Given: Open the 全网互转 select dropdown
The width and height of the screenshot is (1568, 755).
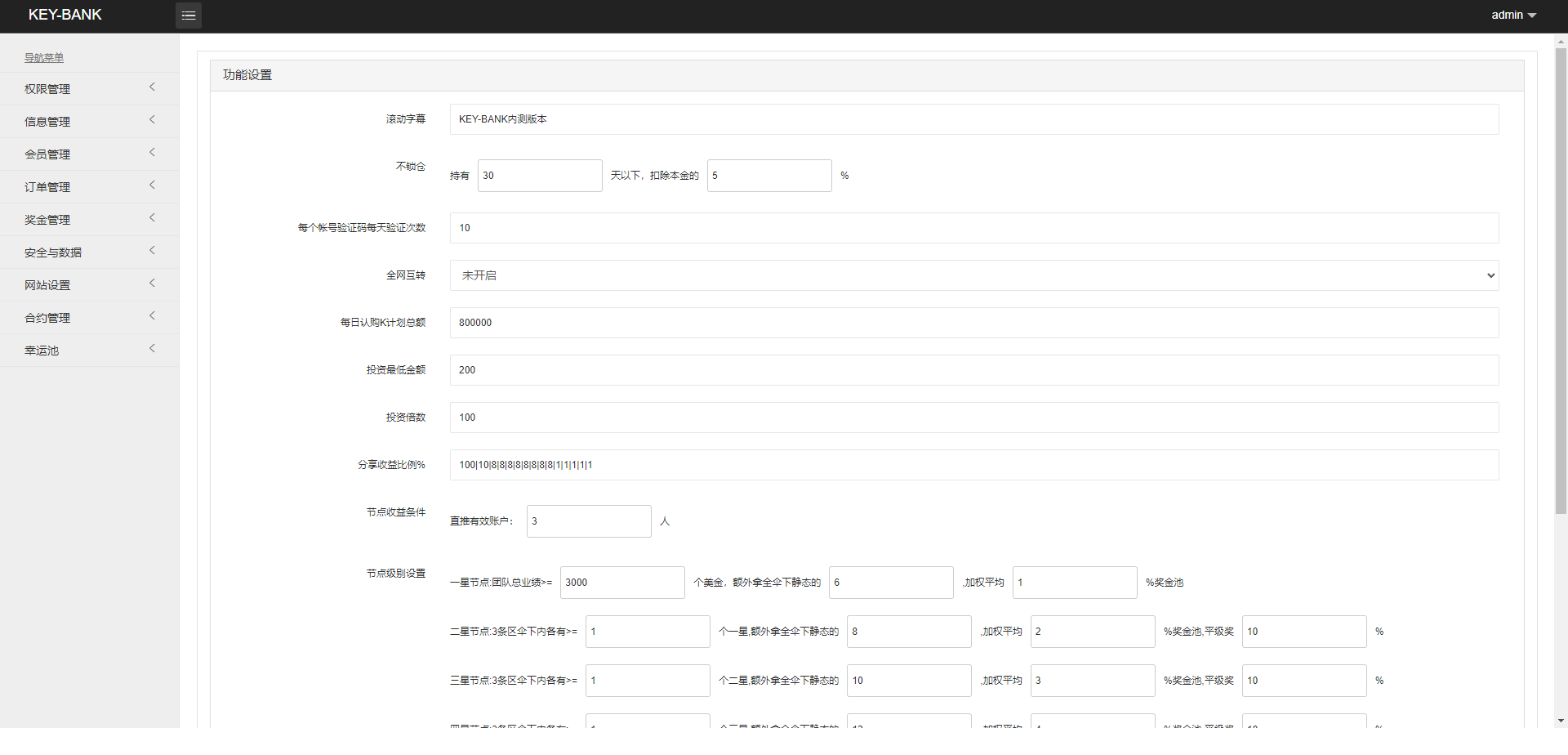Looking at the screenshot, I should pos(974,275).
